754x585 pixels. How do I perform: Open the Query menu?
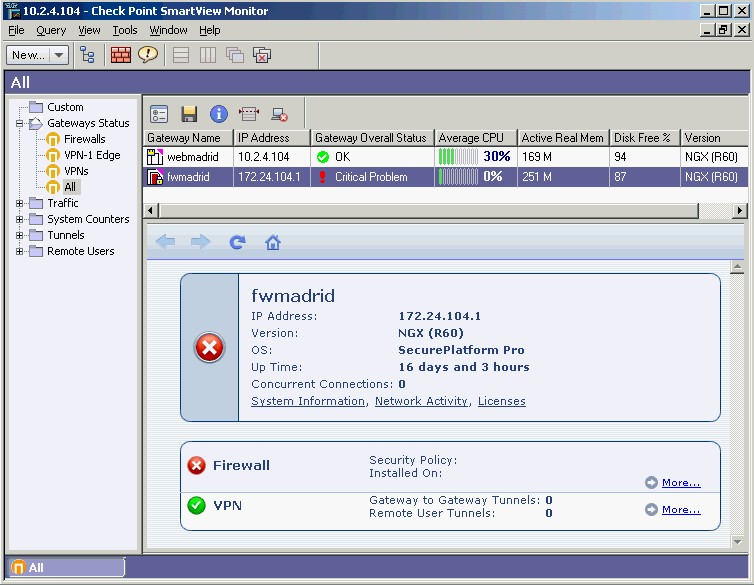point(51,30)
